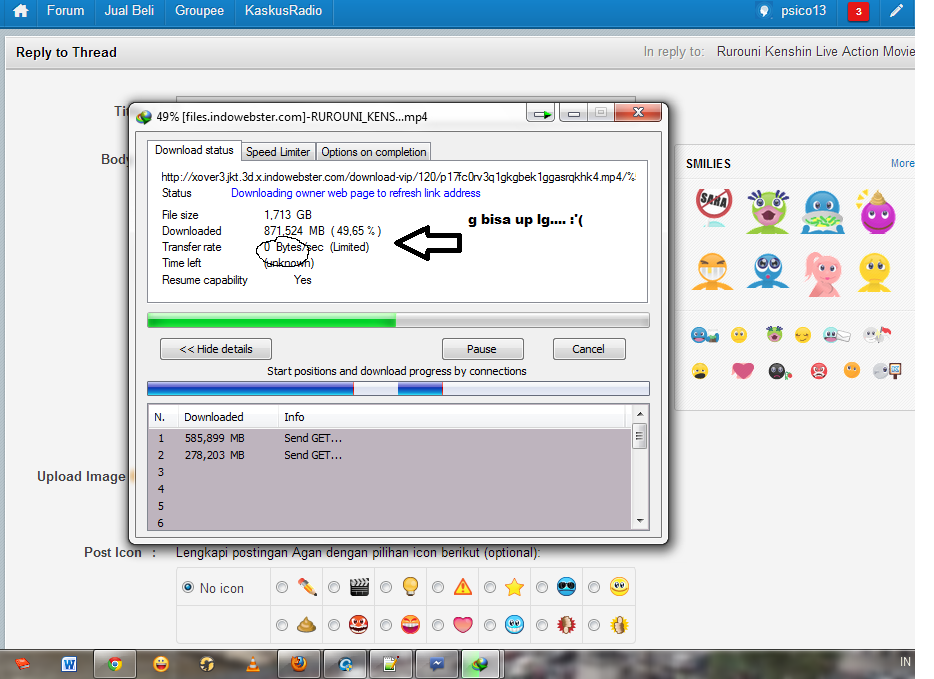Open the Groupee menu item
Image resolution: width=934 pixels, height=679 pixels.
(x=200, y=11)
